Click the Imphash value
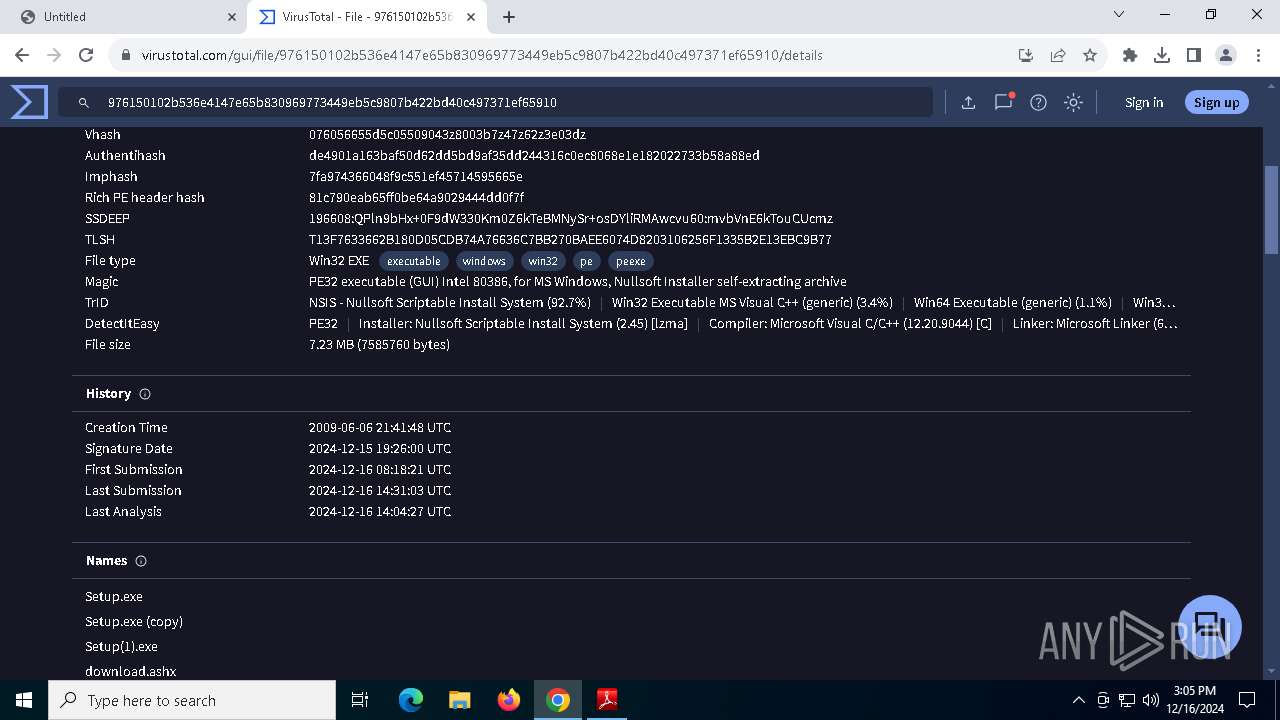This screenshot has height=720, width=1280. pyautogui.click(x=416, y=177)
